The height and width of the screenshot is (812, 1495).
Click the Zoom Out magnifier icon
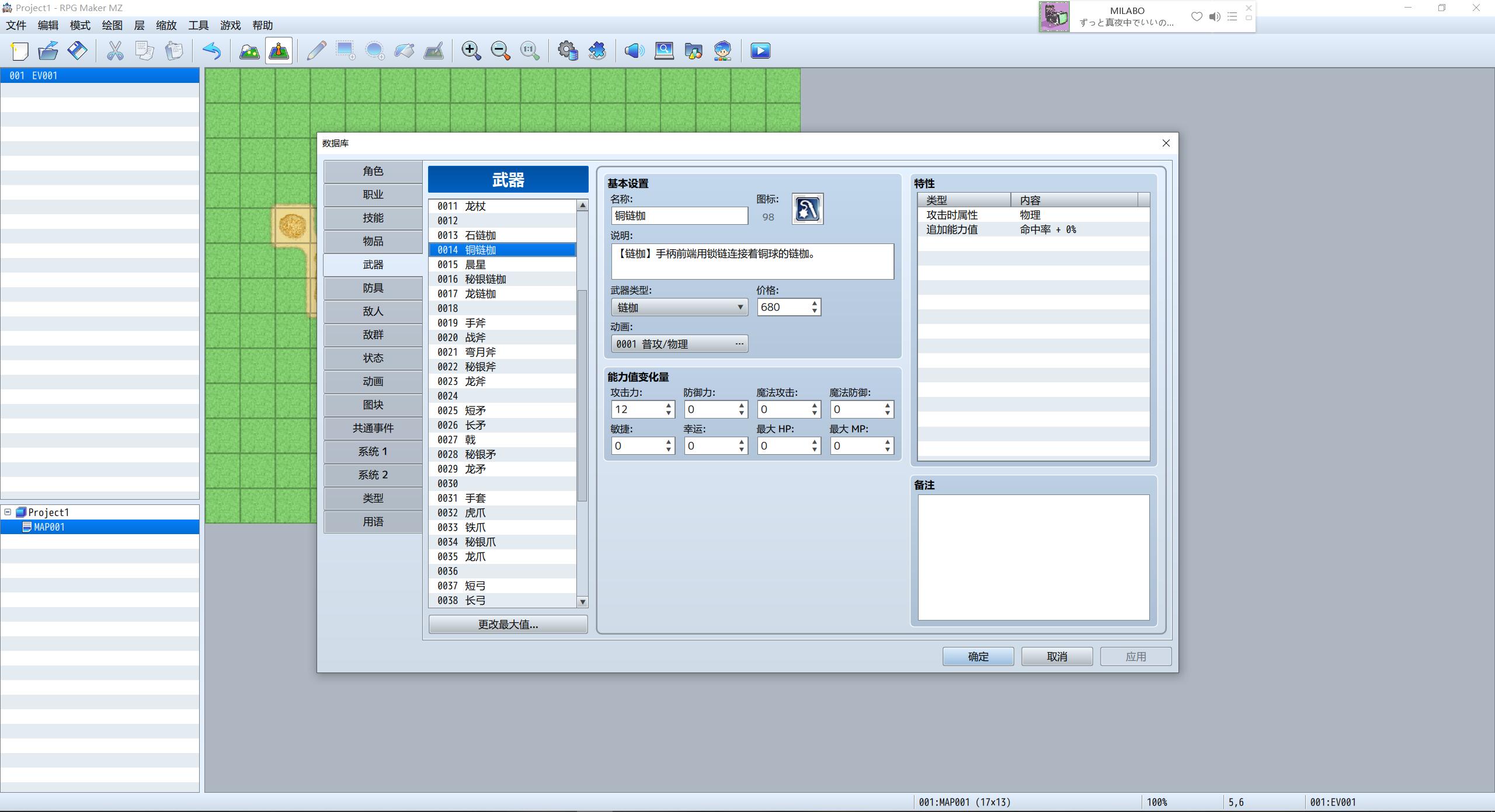tap(500, 51)
